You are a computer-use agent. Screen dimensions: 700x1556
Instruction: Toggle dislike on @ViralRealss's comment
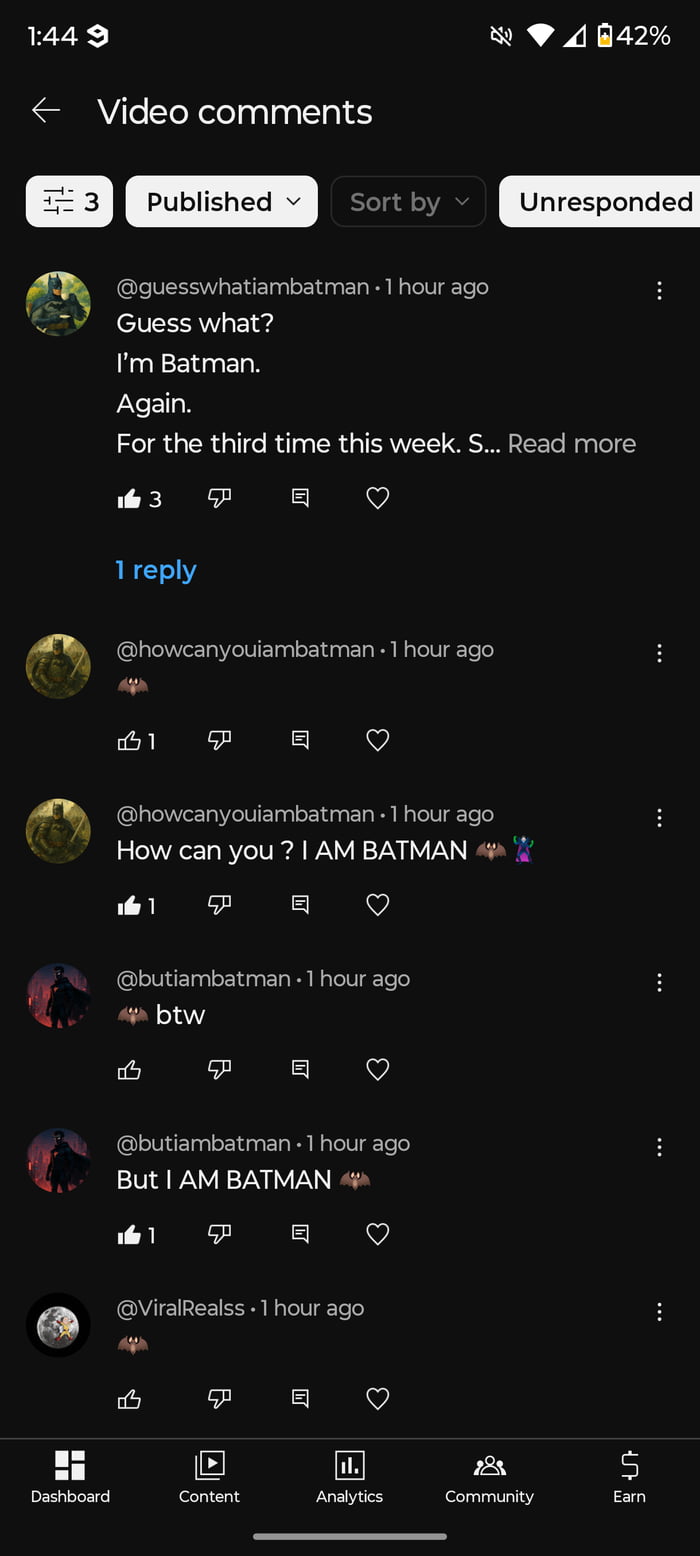[219, 1398]
